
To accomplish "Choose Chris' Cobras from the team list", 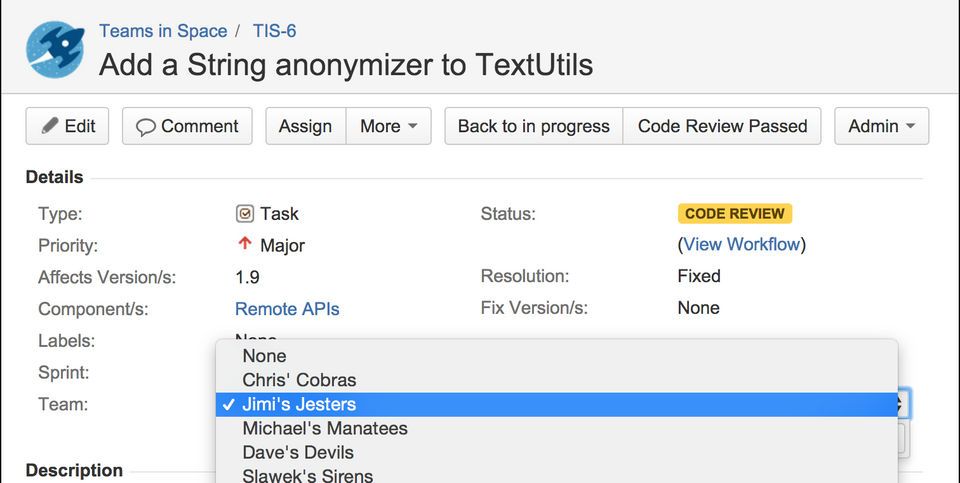I will tap(299, 380).
